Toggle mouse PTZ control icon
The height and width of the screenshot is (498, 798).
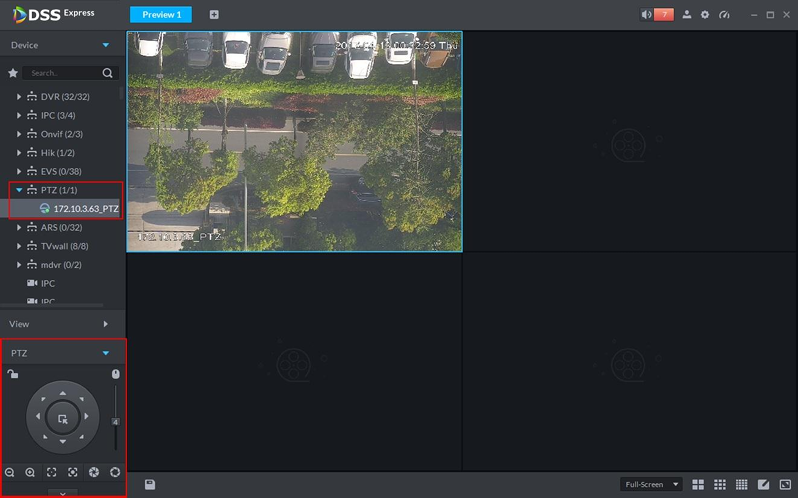click(x=115, y=374)
